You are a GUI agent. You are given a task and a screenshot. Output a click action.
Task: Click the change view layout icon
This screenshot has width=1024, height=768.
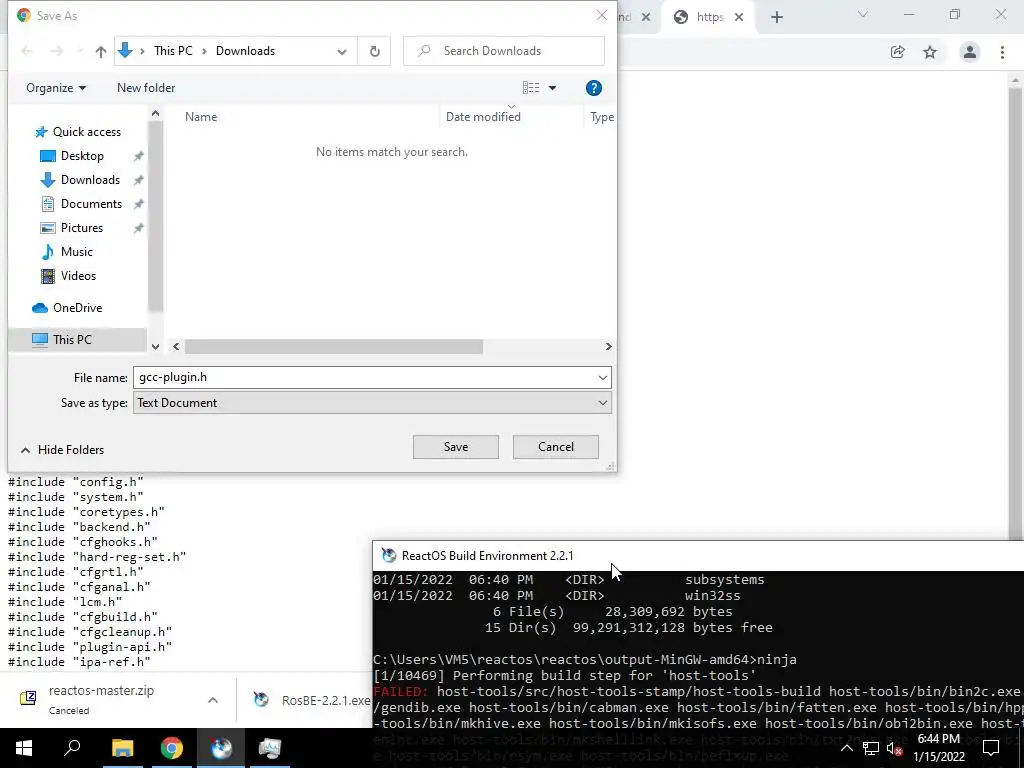pyautogui.click(x=531, y=88)
